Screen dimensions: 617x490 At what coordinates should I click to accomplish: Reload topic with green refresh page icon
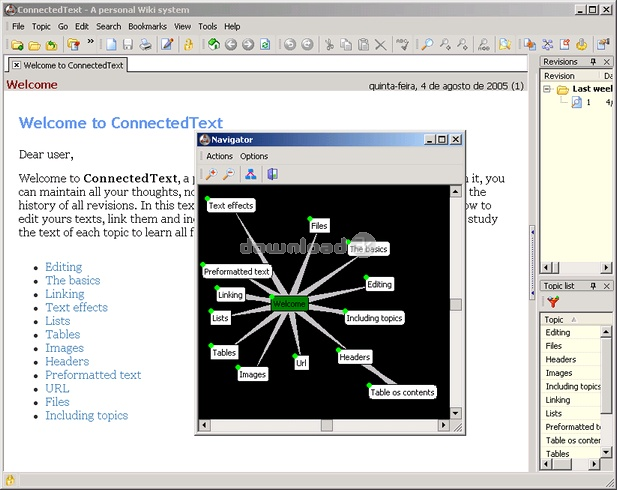265,44
